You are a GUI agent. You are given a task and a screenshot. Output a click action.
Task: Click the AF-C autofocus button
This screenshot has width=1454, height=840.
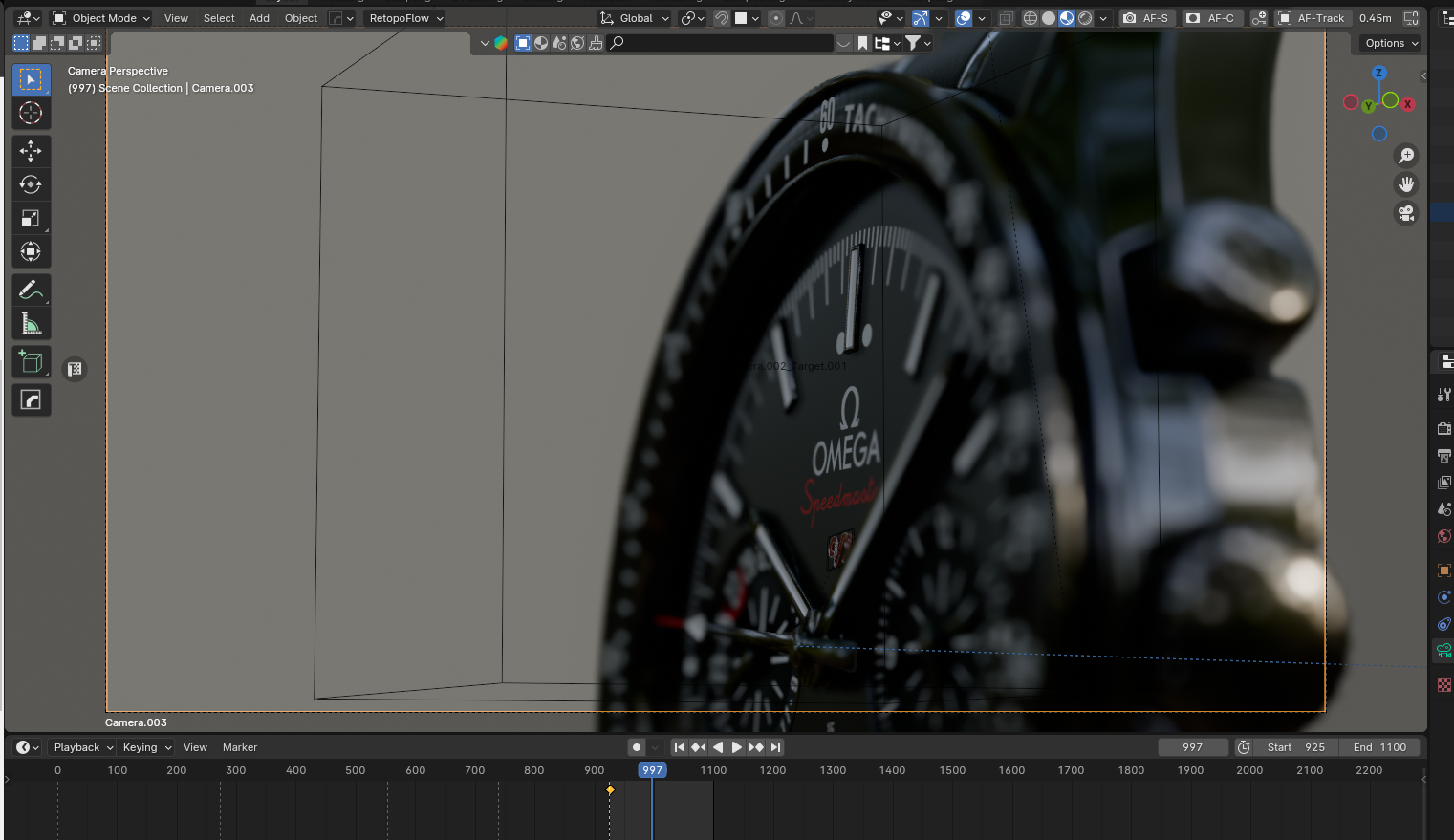(x=1211, y=18)
